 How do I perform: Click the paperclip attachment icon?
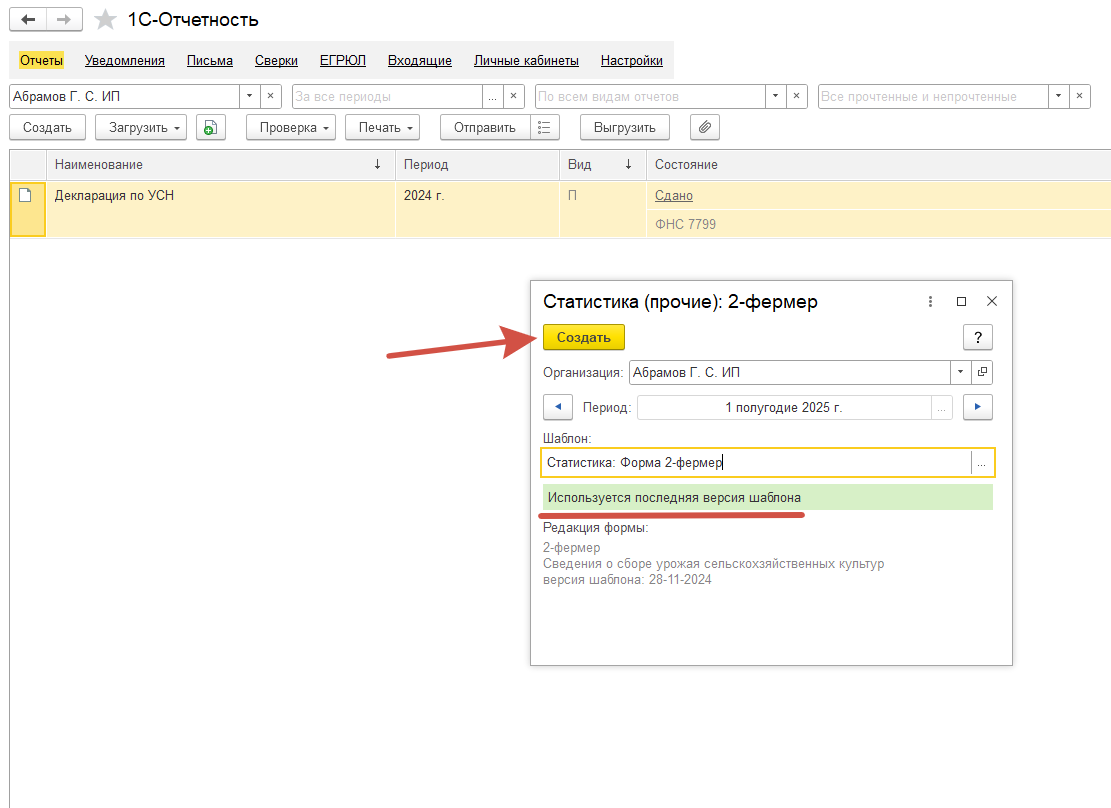705,127
